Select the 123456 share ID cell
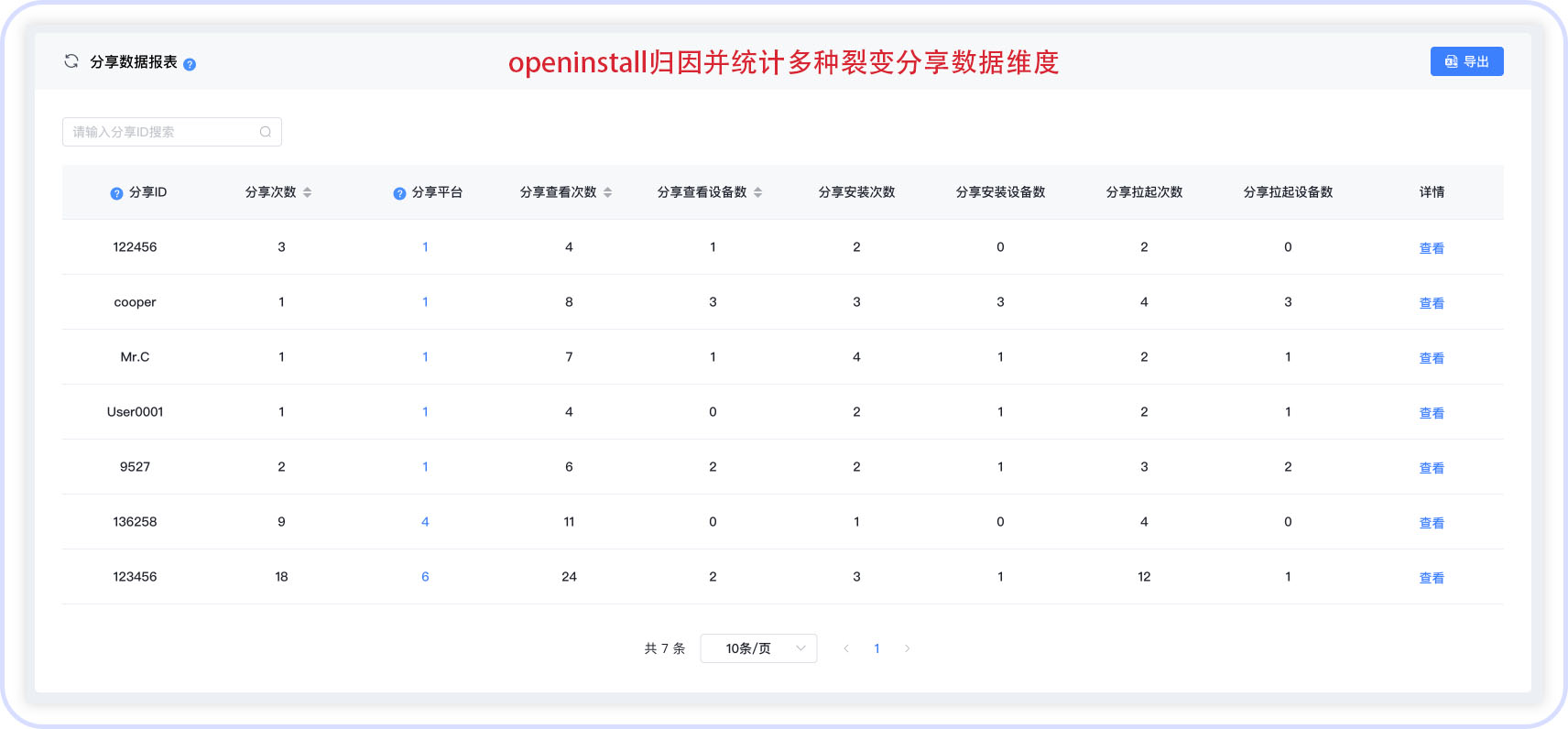The height and width of the screenshot is (729, 1568). 135,577
